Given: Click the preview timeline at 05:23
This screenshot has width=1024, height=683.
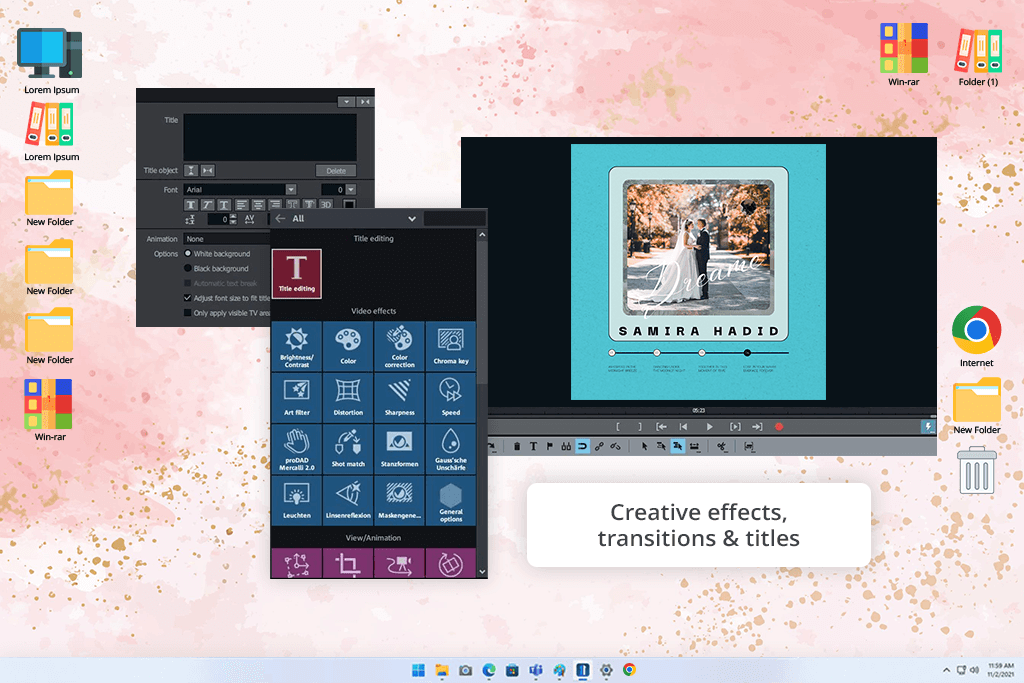Looking at the screenshot, I should pos(699,411).
